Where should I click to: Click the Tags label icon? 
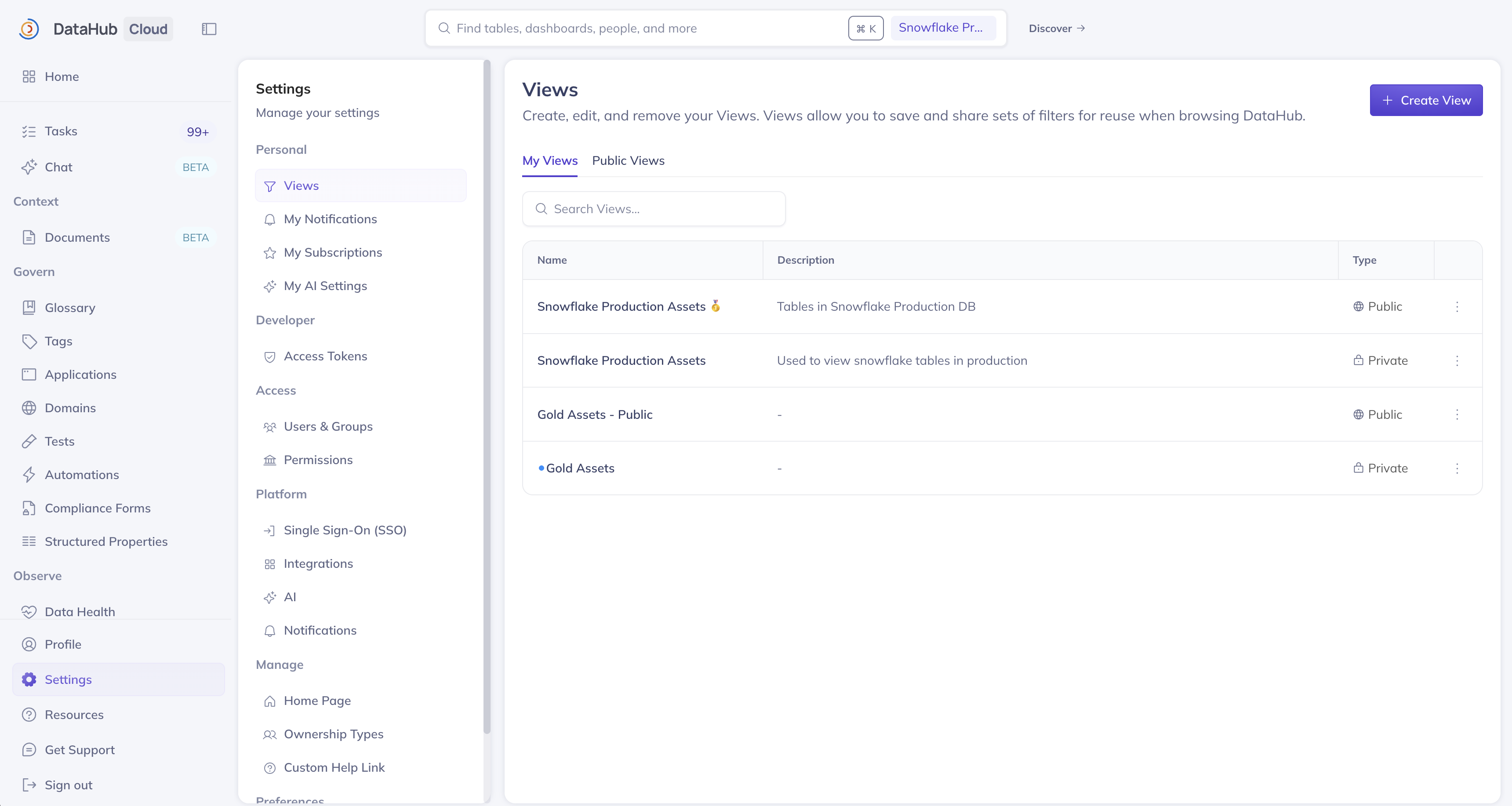(29, 341)
